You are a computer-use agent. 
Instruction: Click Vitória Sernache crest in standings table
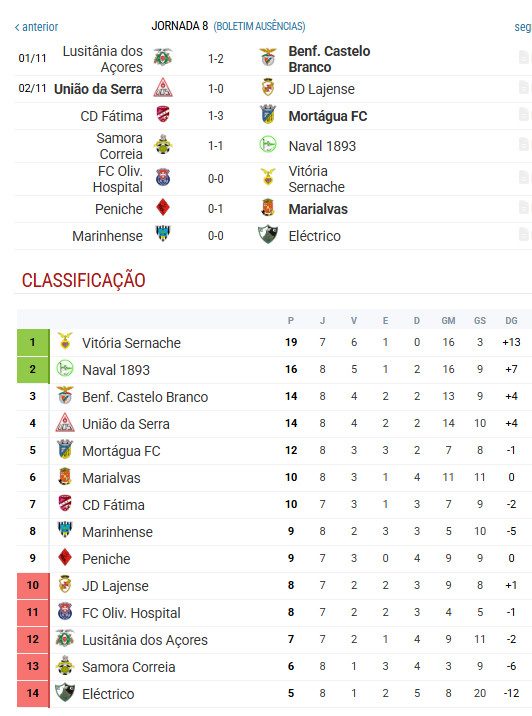[x=65, y=342]
